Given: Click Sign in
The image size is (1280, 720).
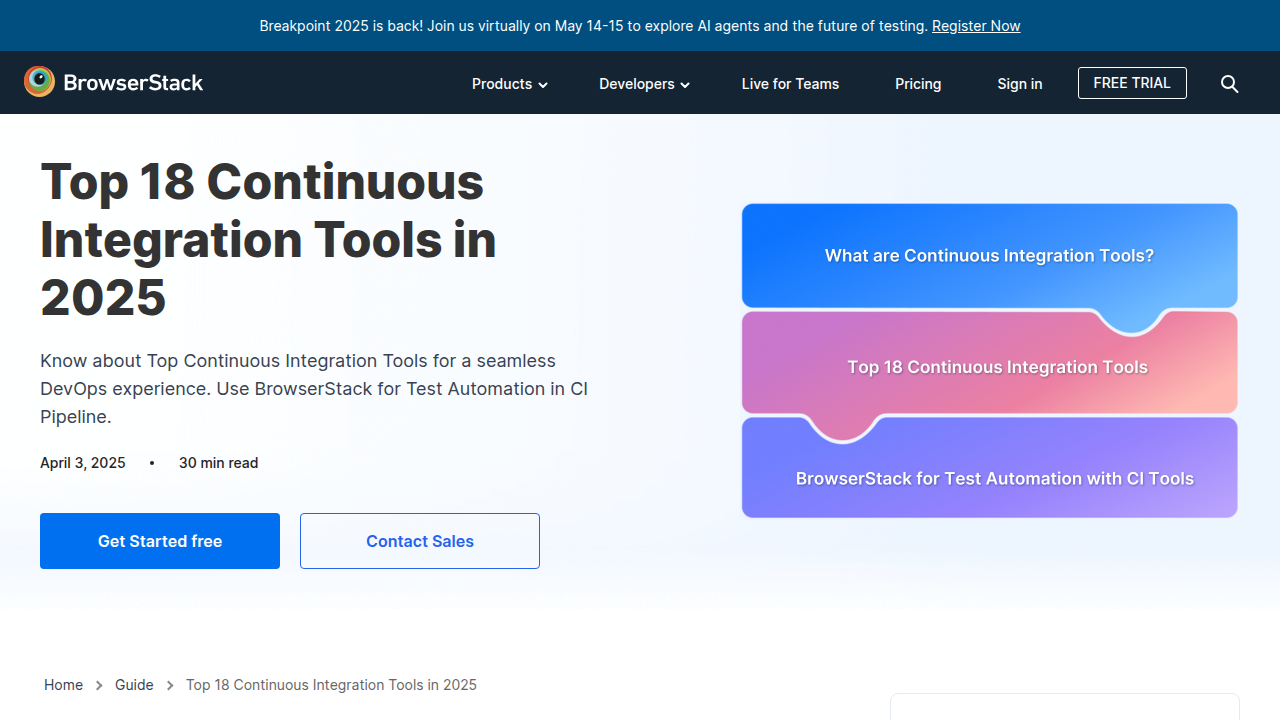Looking at the screenshot, I should (1020, 84).
